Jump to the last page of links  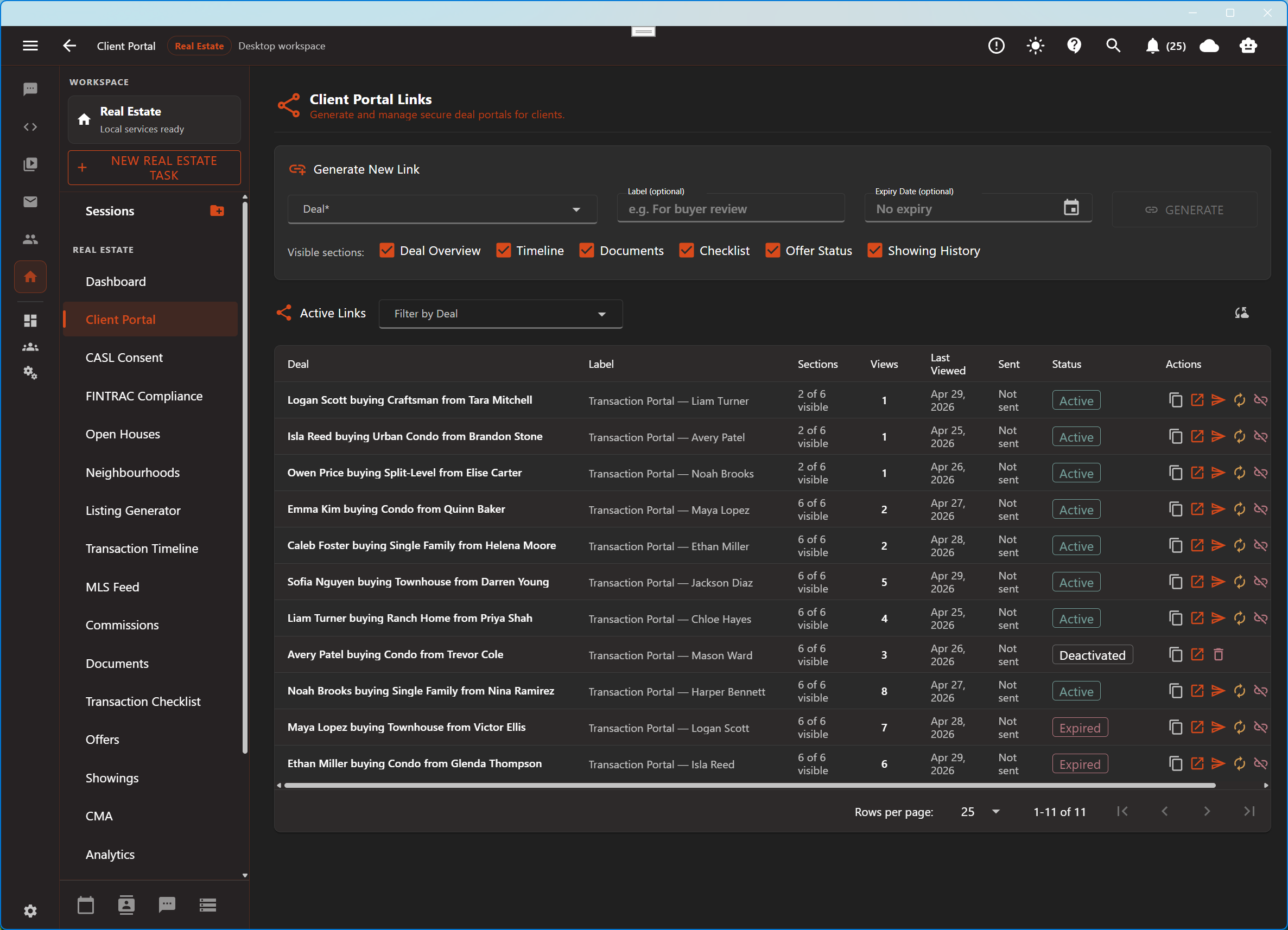pyautogui.click(x=1249, y=811)
